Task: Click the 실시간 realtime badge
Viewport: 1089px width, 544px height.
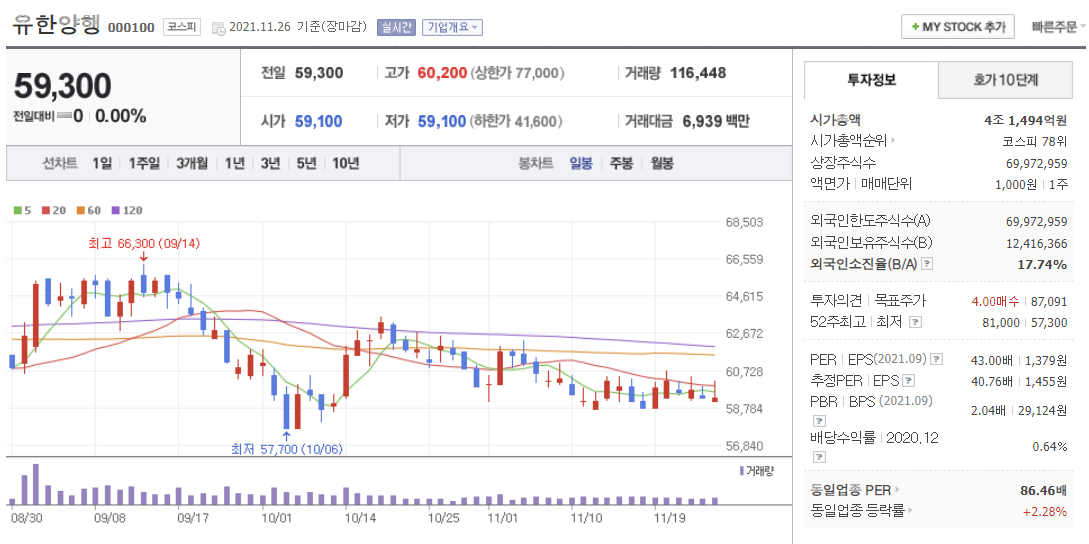Action: tap(396, 28)
